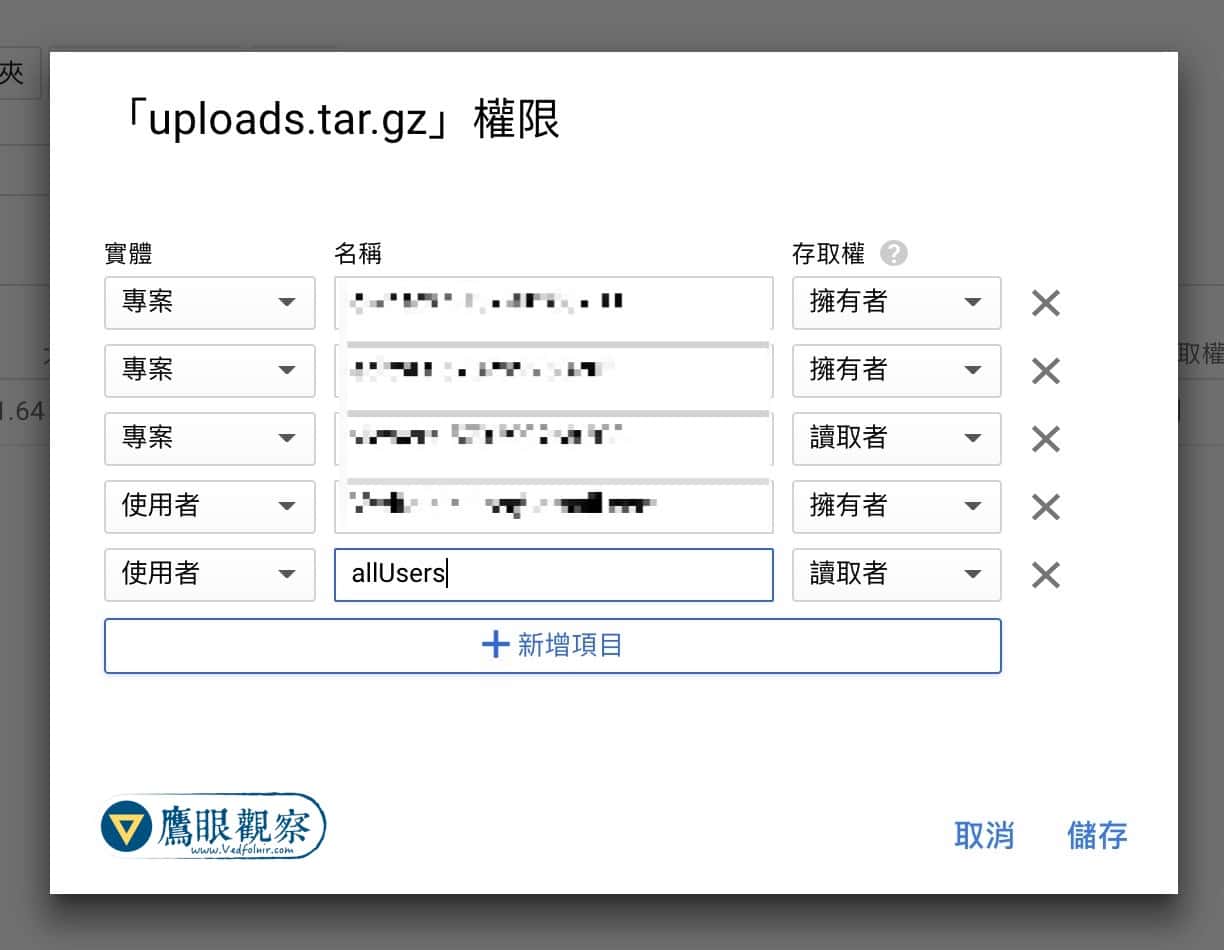Click 儲存 to save permissions
This screenshot has width=1224, height=950.
point(1097,836)
